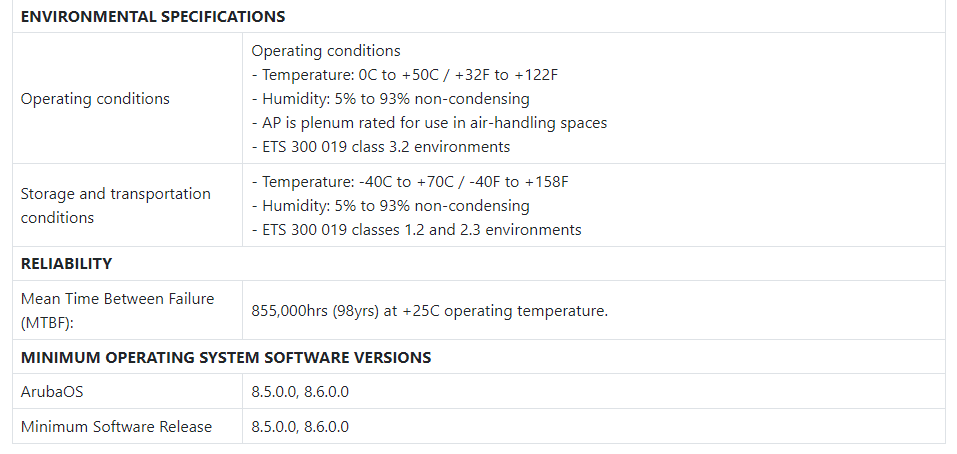Click the Operating conditions heading inside value cell
The image size is (957, 454).
(x=326, y=51)
